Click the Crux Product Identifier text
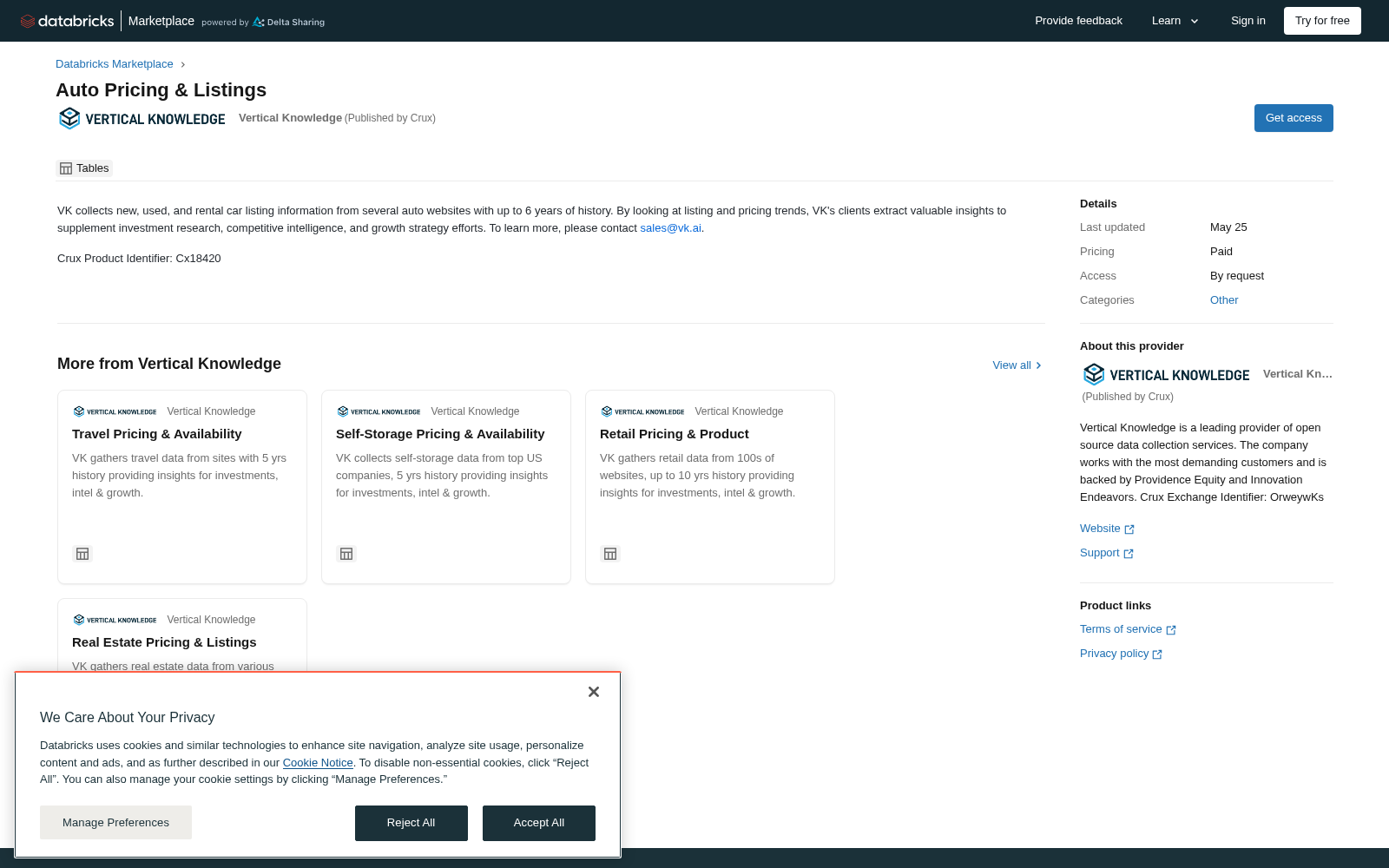The width and height of the screenshot is (1389, 868). [x=139, y=259]
